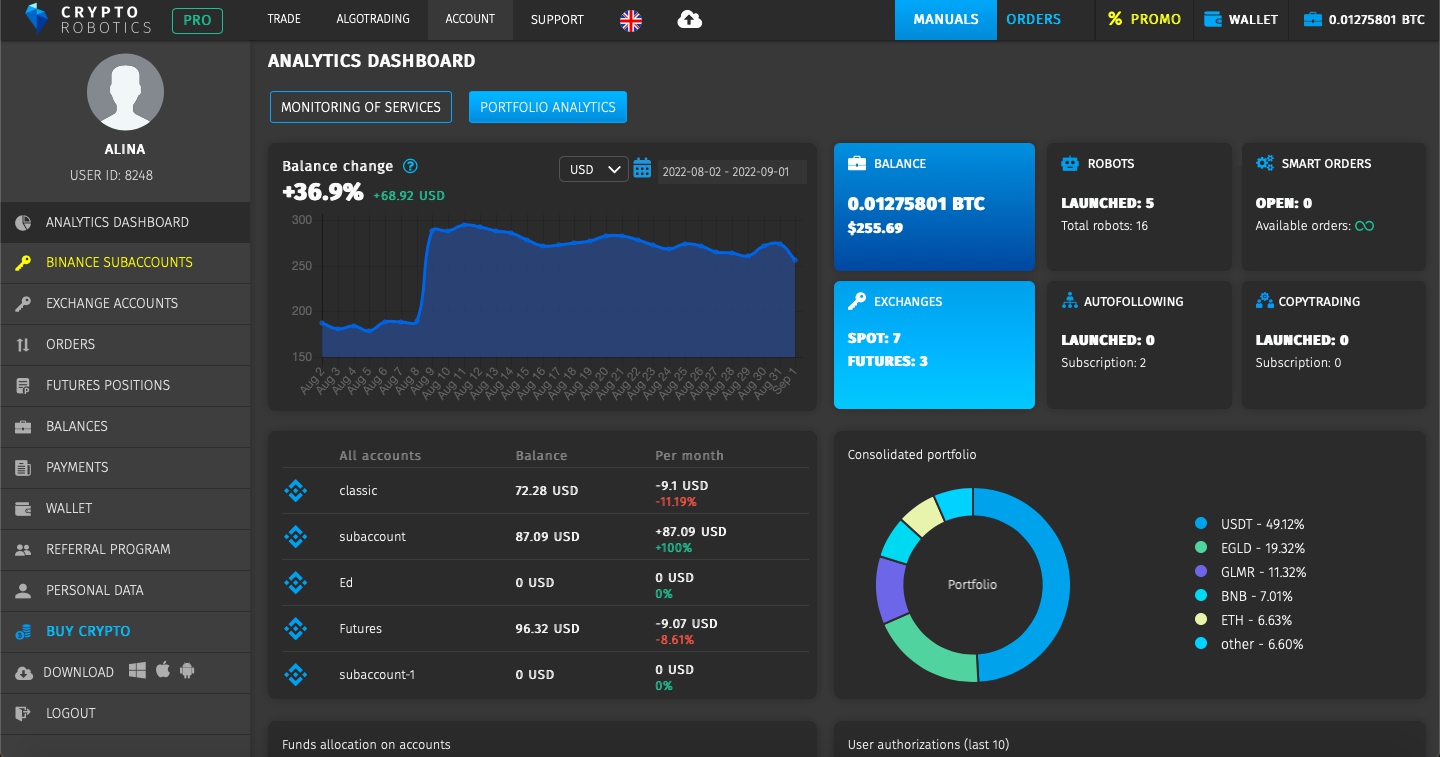Click the wallet icon in top bar
Screen dimensions: 1440x757
tap(1213, 19)
